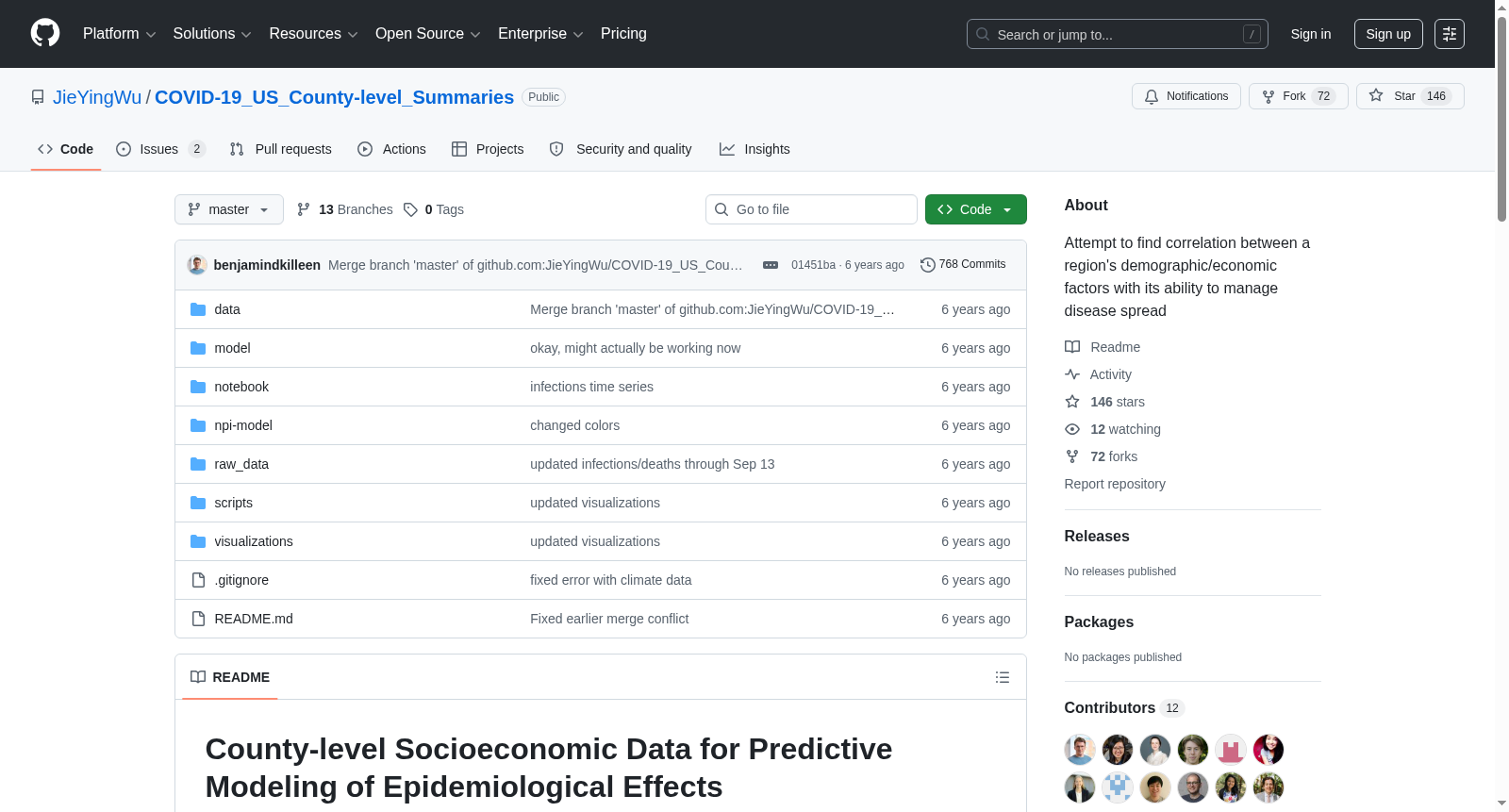The width and height of the screenshot is (1509, 812).
Task: Open the 'okay, might actually be working now' commit
Action: [635, 348]
